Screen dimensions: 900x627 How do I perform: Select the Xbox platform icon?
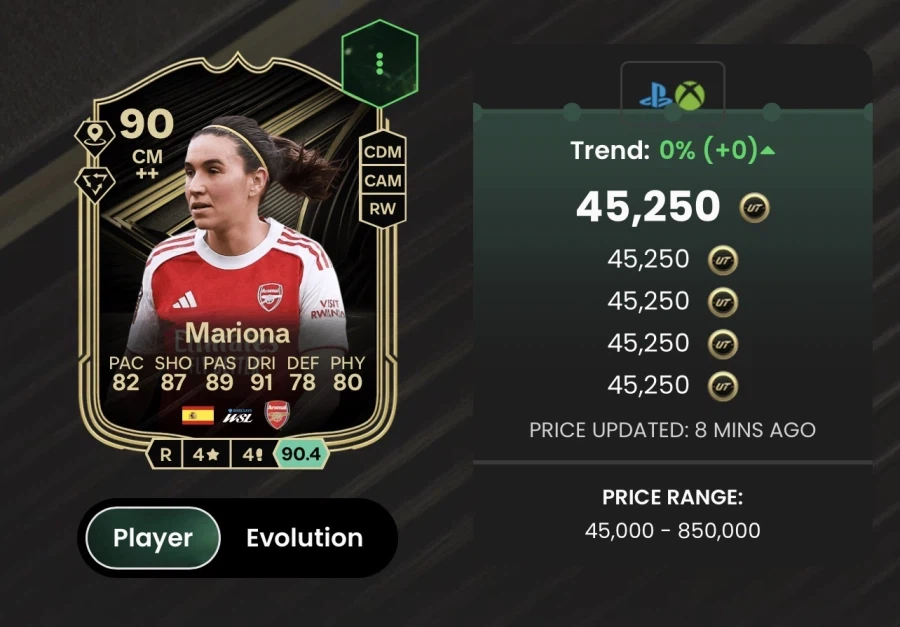pos(689,95)
